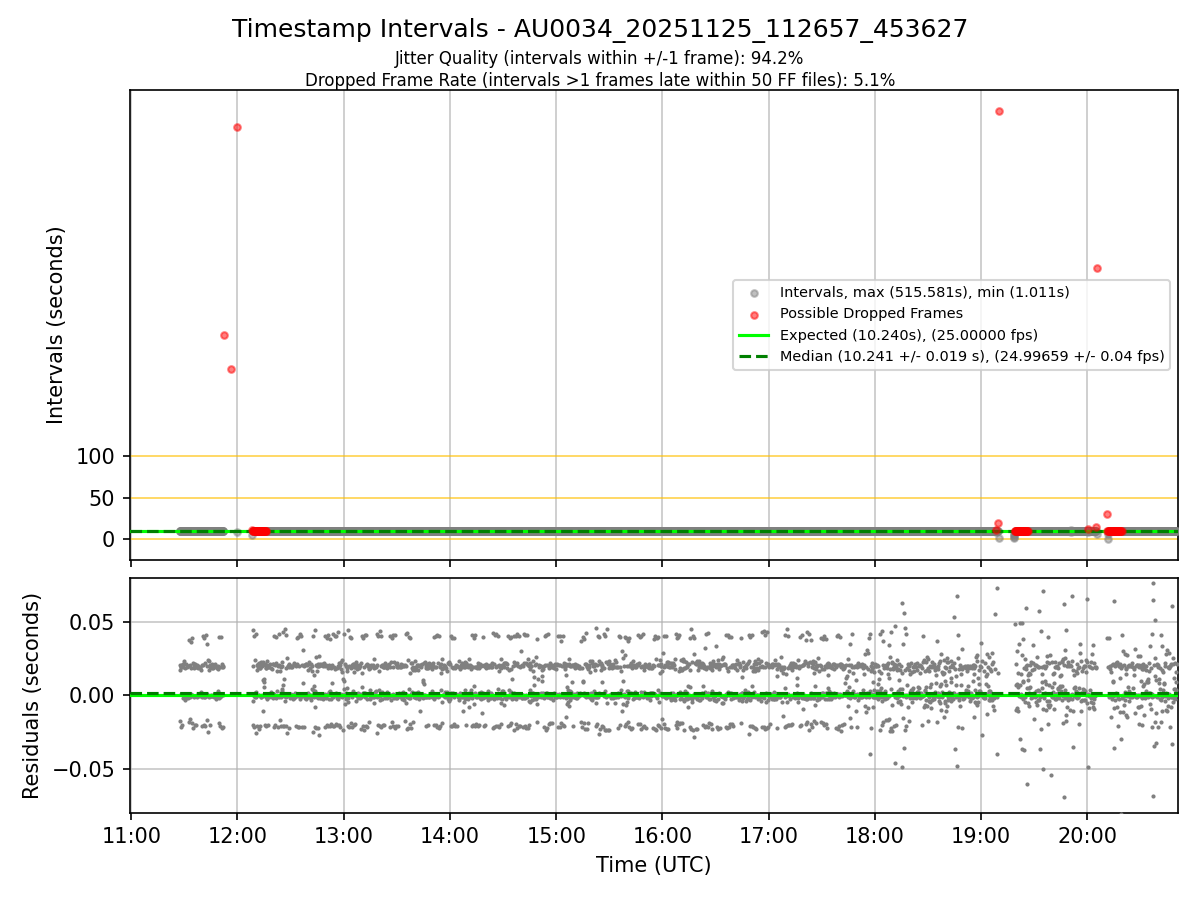Click the 12:00 time tick label

coord(237,834)
